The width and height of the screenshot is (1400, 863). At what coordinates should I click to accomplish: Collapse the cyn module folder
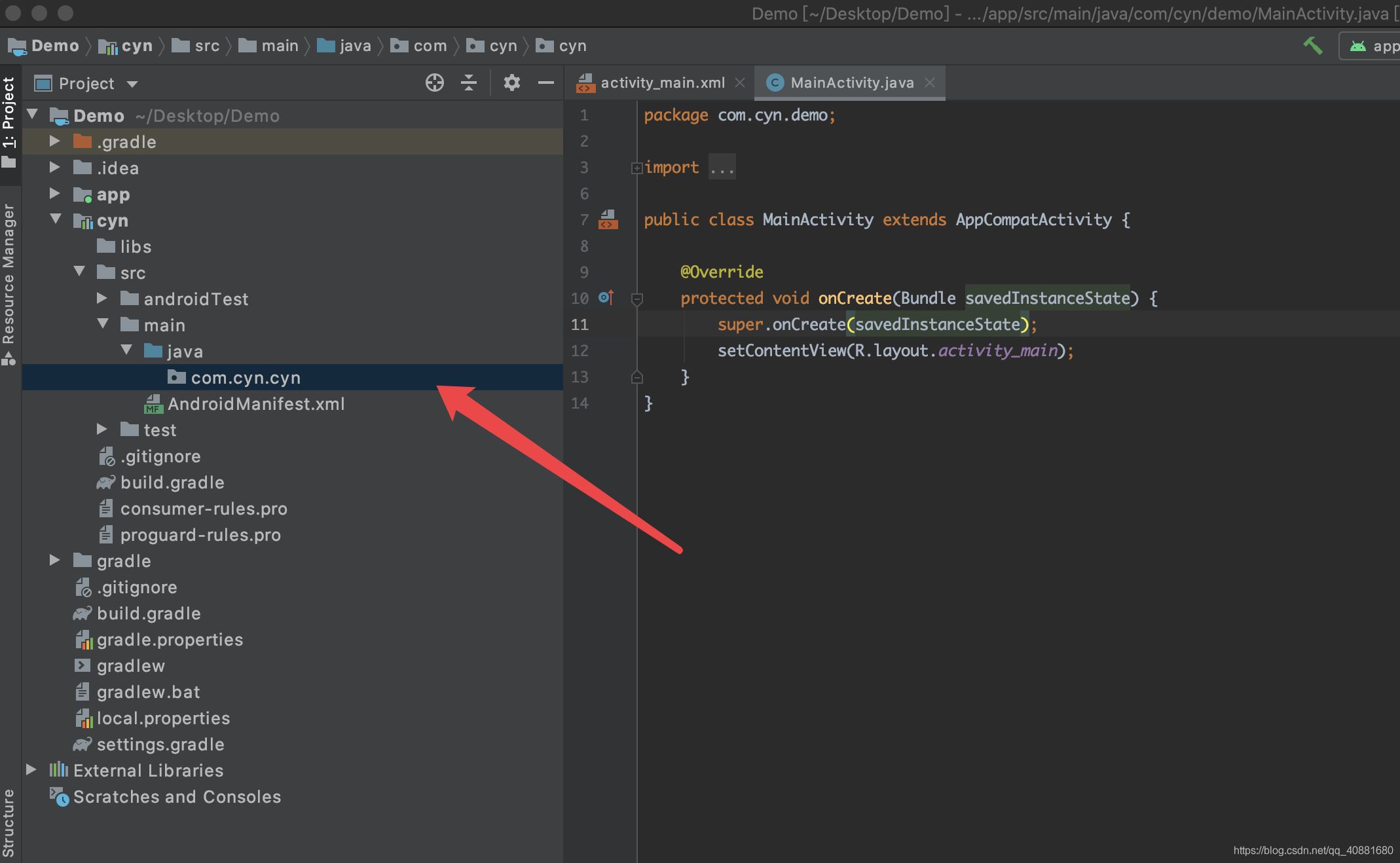click(x=55, y=220)
